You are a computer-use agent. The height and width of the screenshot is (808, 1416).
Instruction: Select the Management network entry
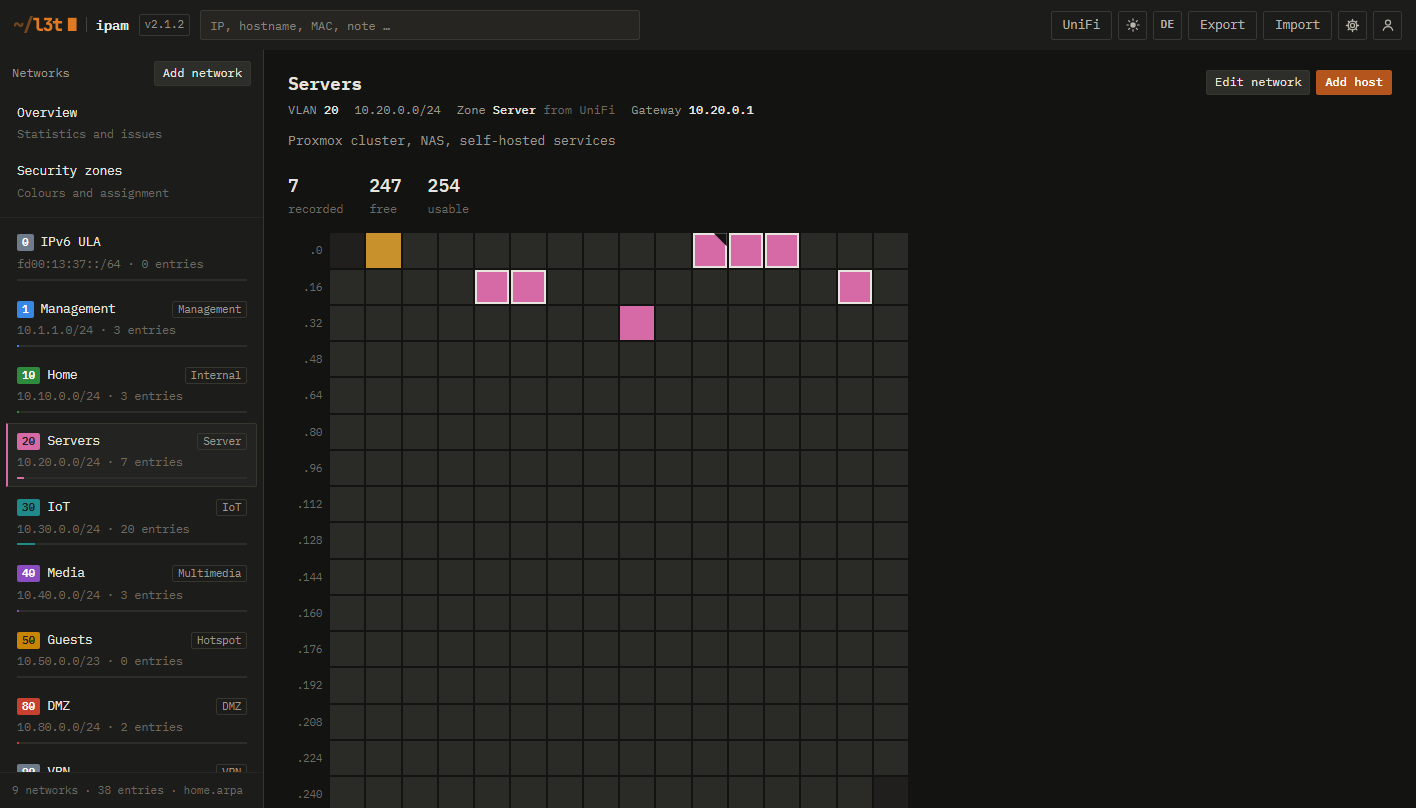(x=131, y=321)
